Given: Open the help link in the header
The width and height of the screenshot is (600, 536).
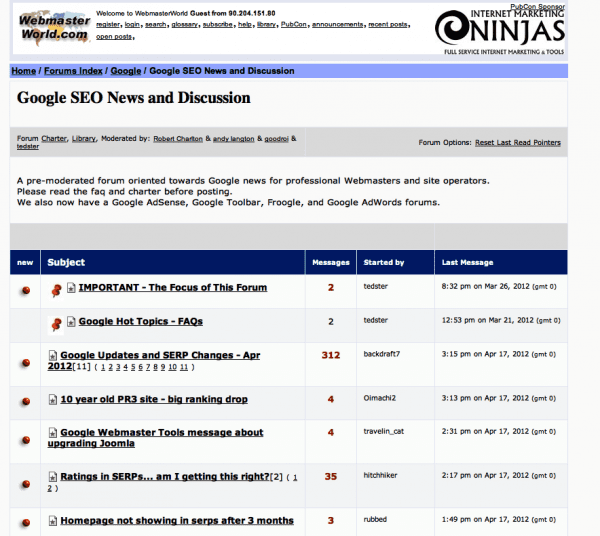Looking at the screenshot, I should (x=245, y=24).
